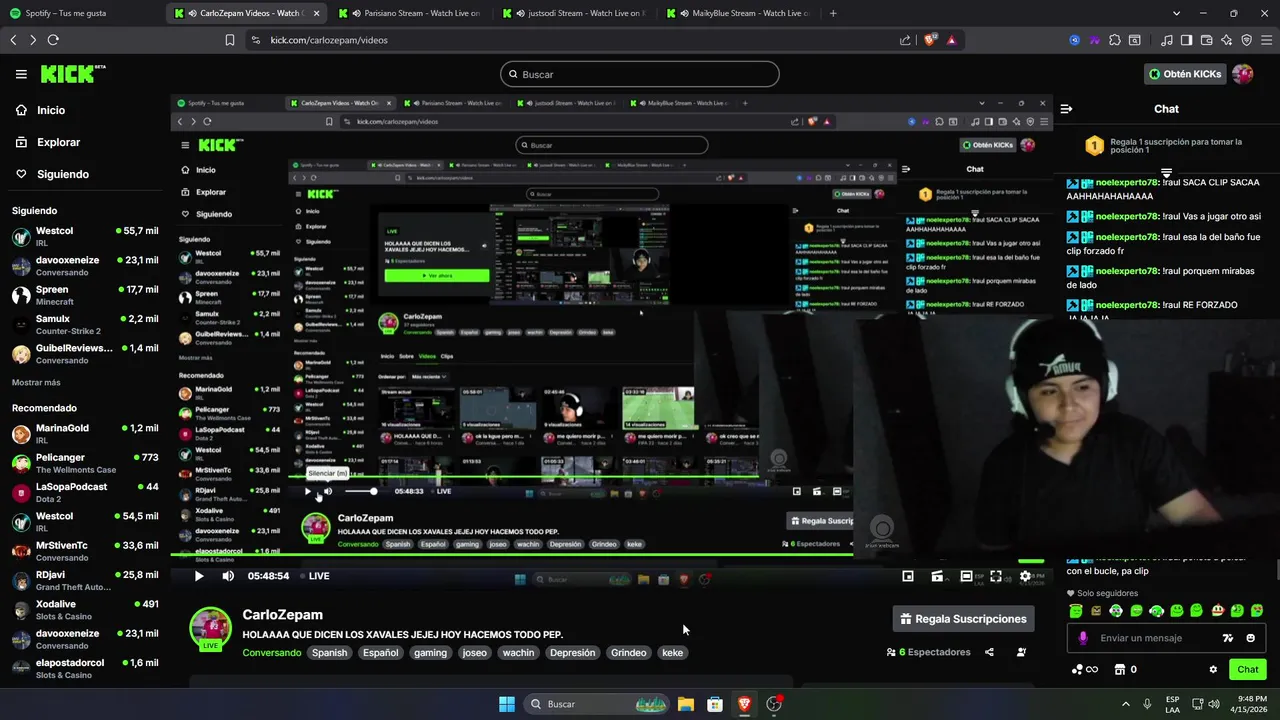Image resolution: width=1280 pixels, height=720 pixels.
Task: Open CarloZepam profile avatar
Action: click(210, 628)
